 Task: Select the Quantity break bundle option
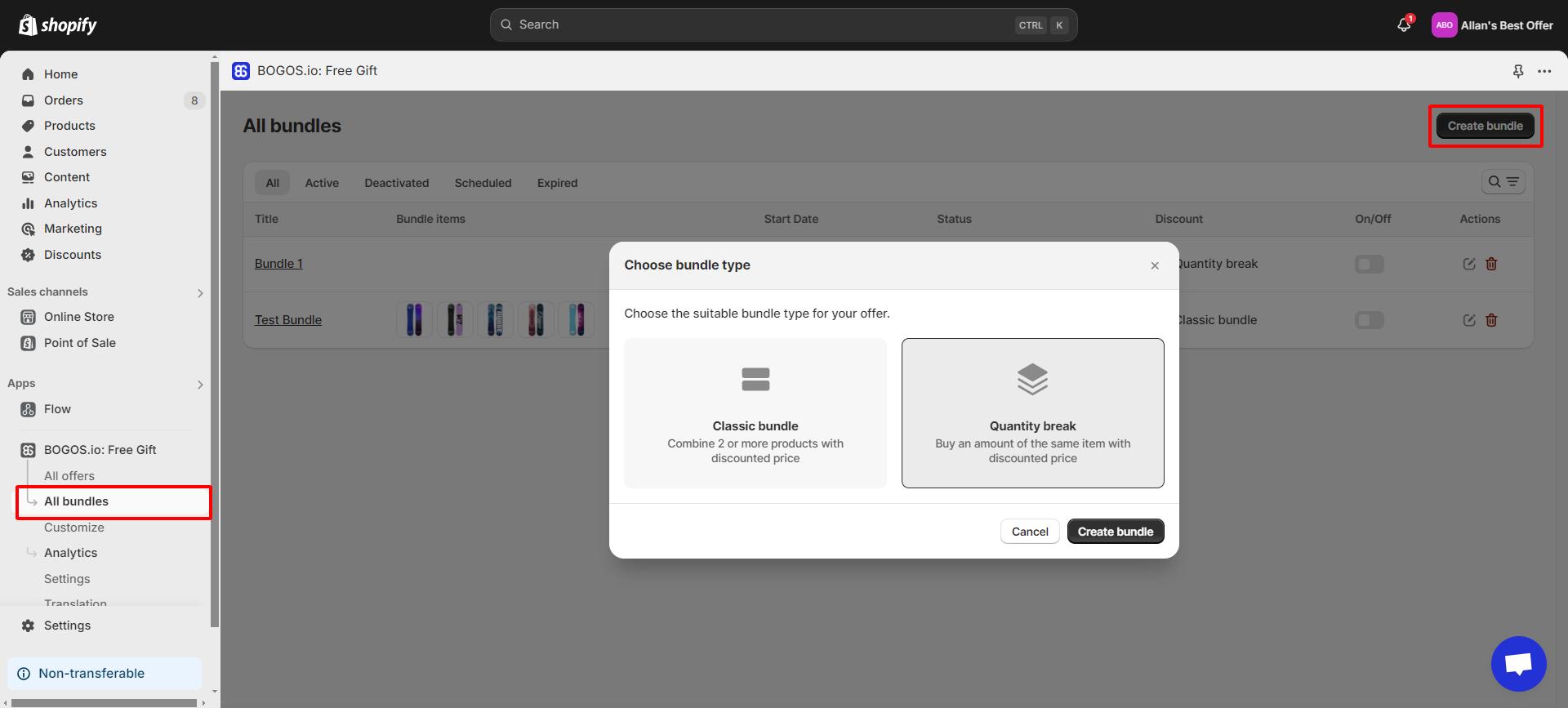pos(1032,413)
